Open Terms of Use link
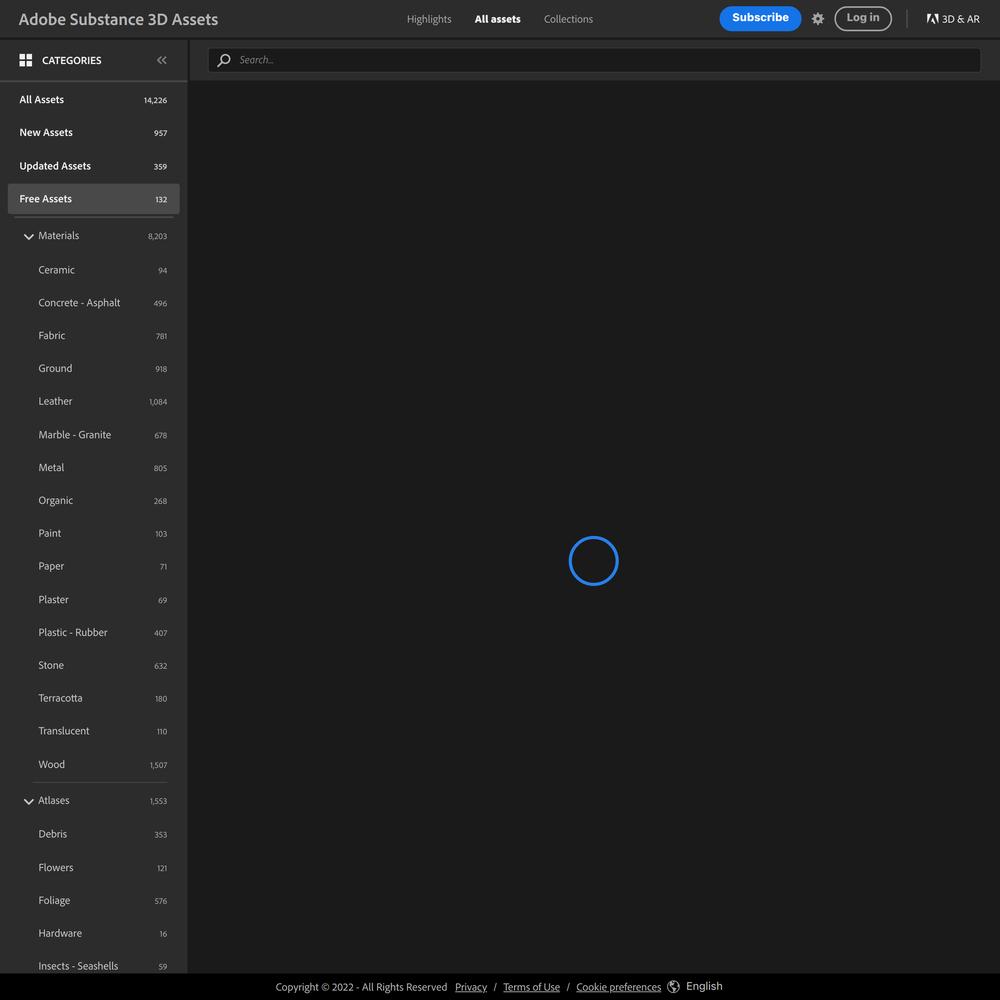This screenshot has height=1000, width=1000. coord(531,987)
